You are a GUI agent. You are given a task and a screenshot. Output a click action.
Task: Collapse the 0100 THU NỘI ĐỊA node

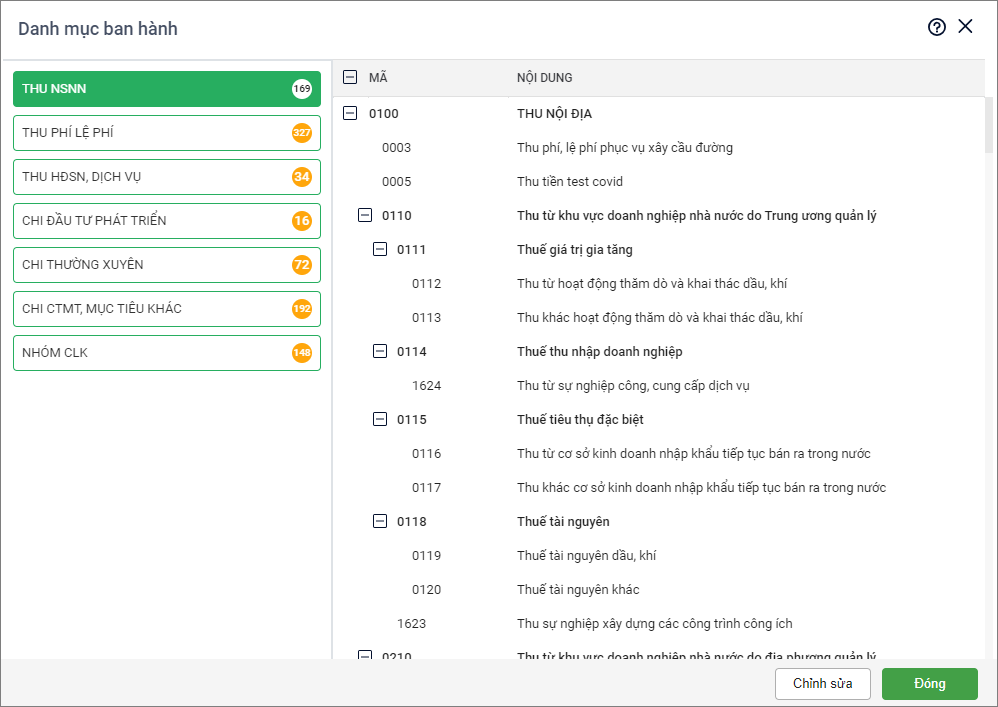coord(350,114)
